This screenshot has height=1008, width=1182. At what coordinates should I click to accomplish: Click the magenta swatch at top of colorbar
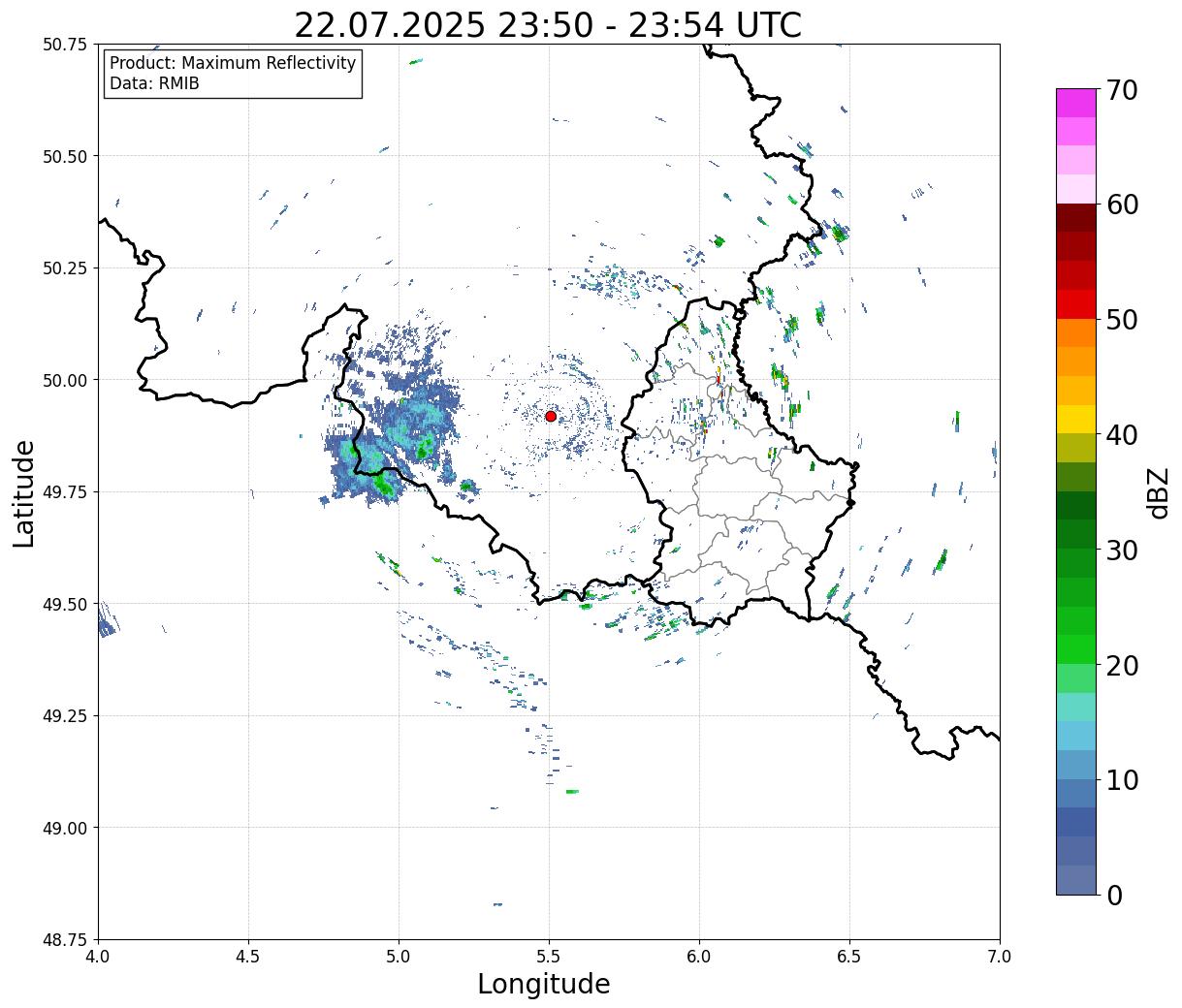pos(1076,103)
